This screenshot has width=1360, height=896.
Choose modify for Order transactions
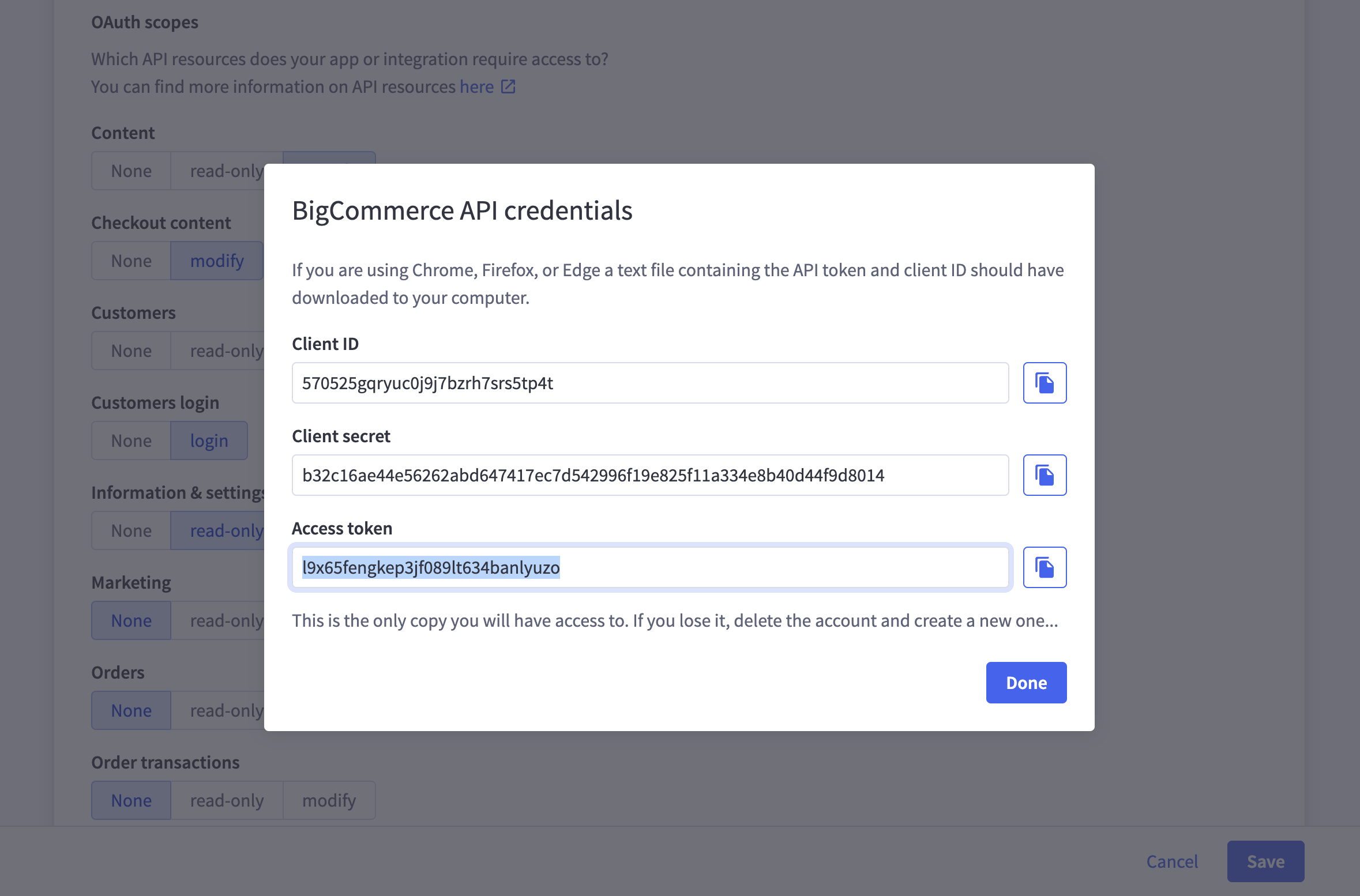(x=329, y=800)
